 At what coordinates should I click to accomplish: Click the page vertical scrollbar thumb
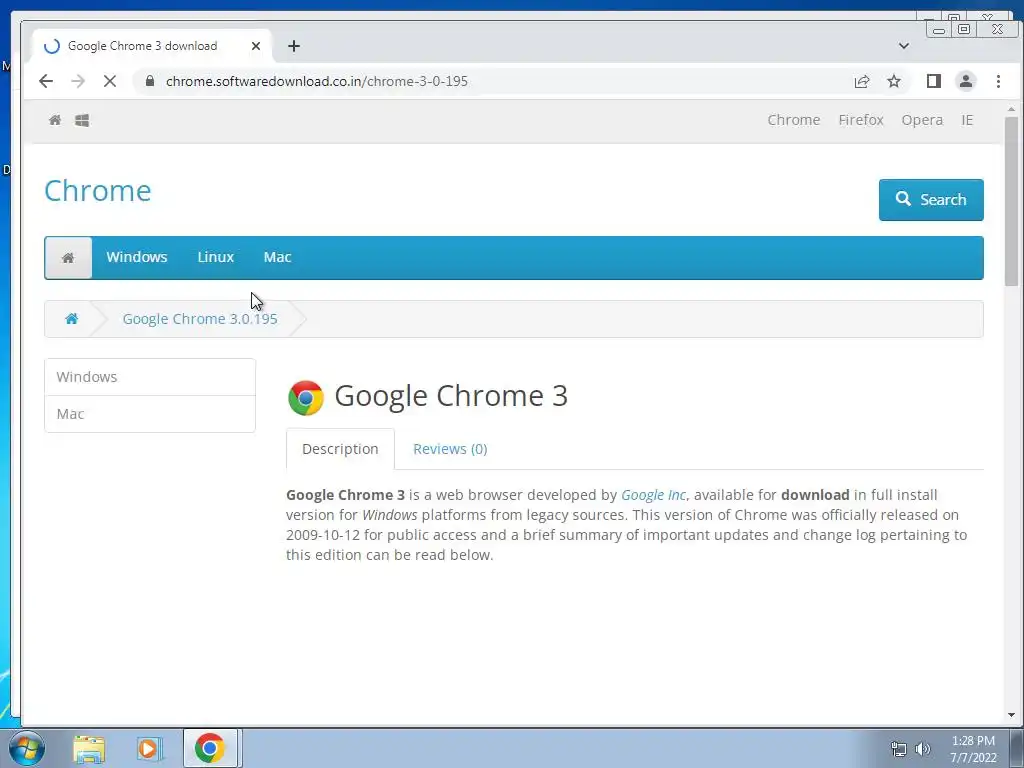tap(1011, 202)
